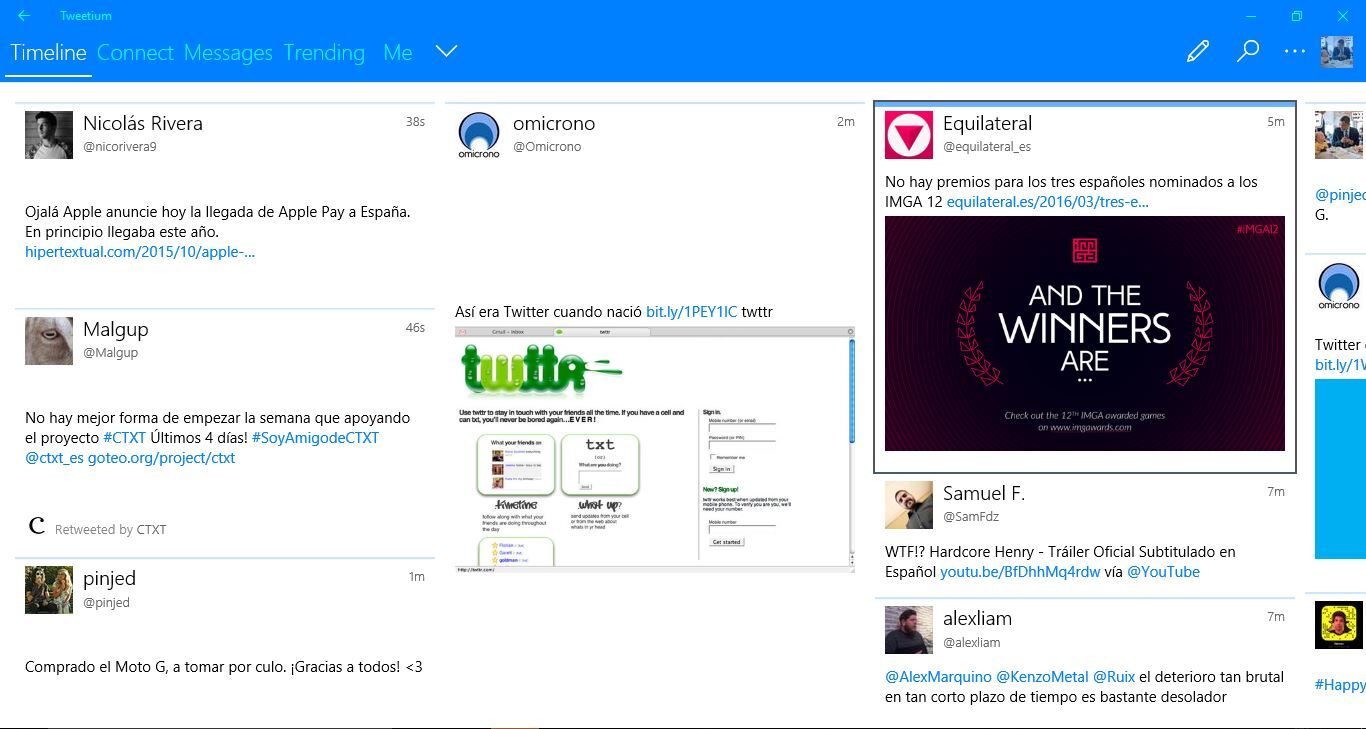Open the IMGA winners image in Equilateral's tweet

[x=1085, y=333]
